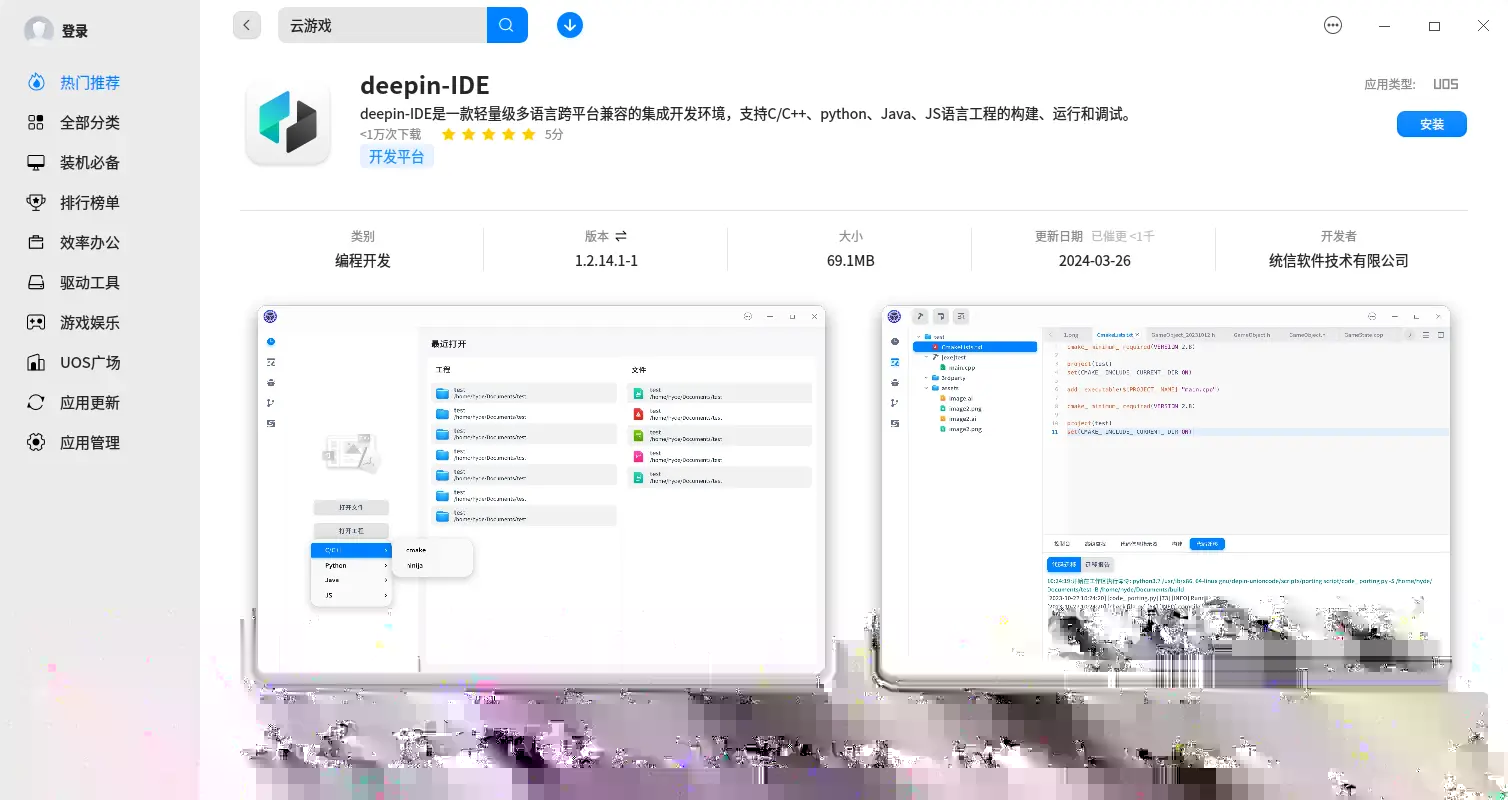Click the UOS application type label

tap(1445, 85)
